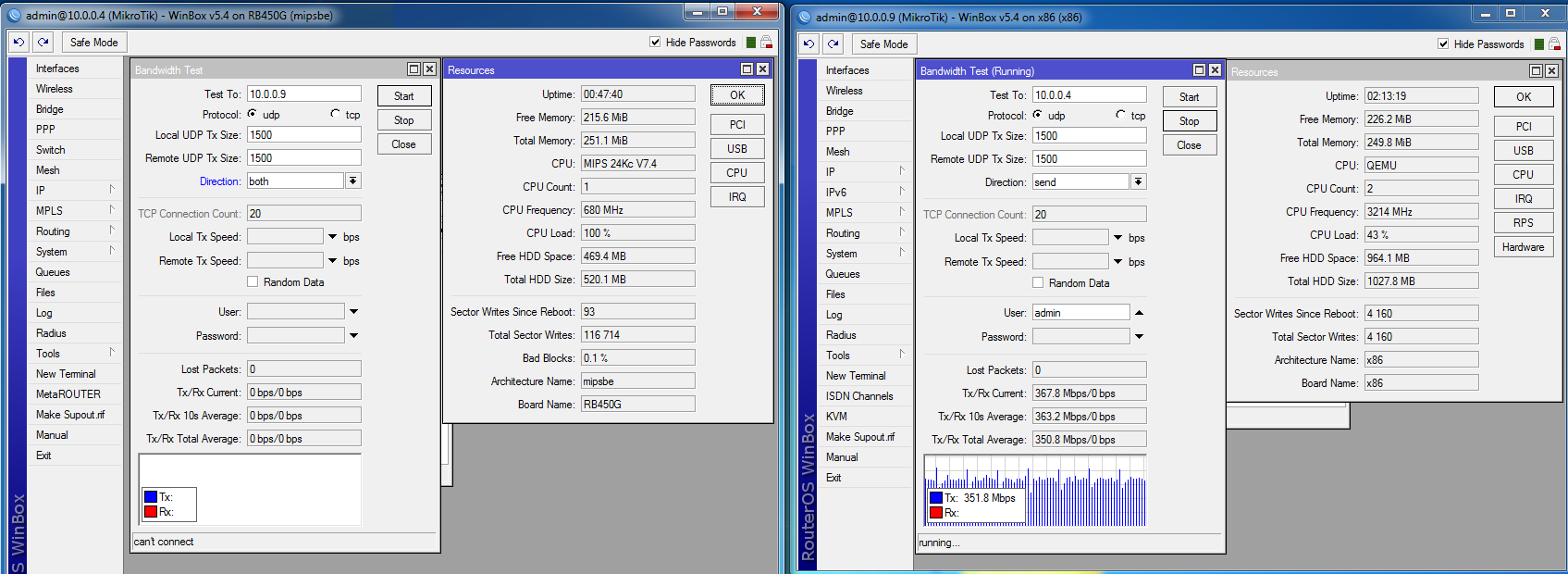
Task: Open Direction dropdown showing 'both'
Action: point(353,181)
